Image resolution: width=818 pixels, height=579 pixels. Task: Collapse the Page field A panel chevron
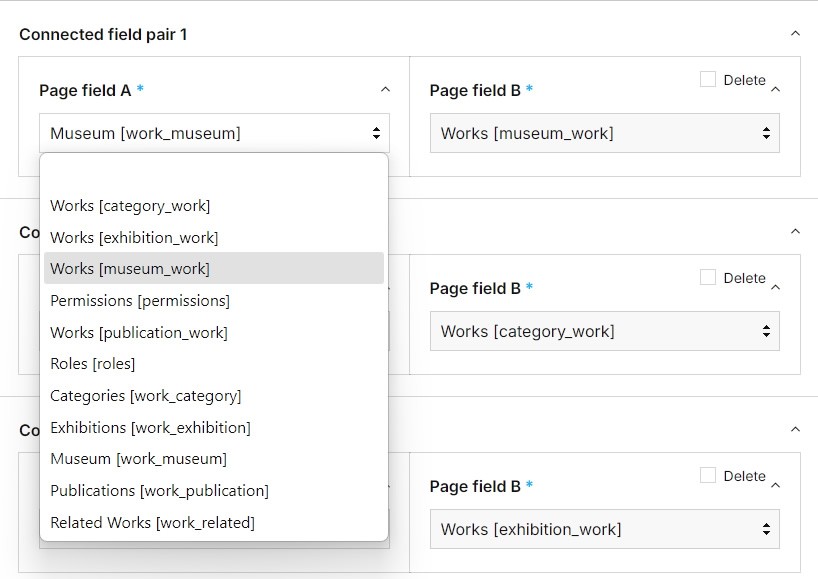coord(385,90)
